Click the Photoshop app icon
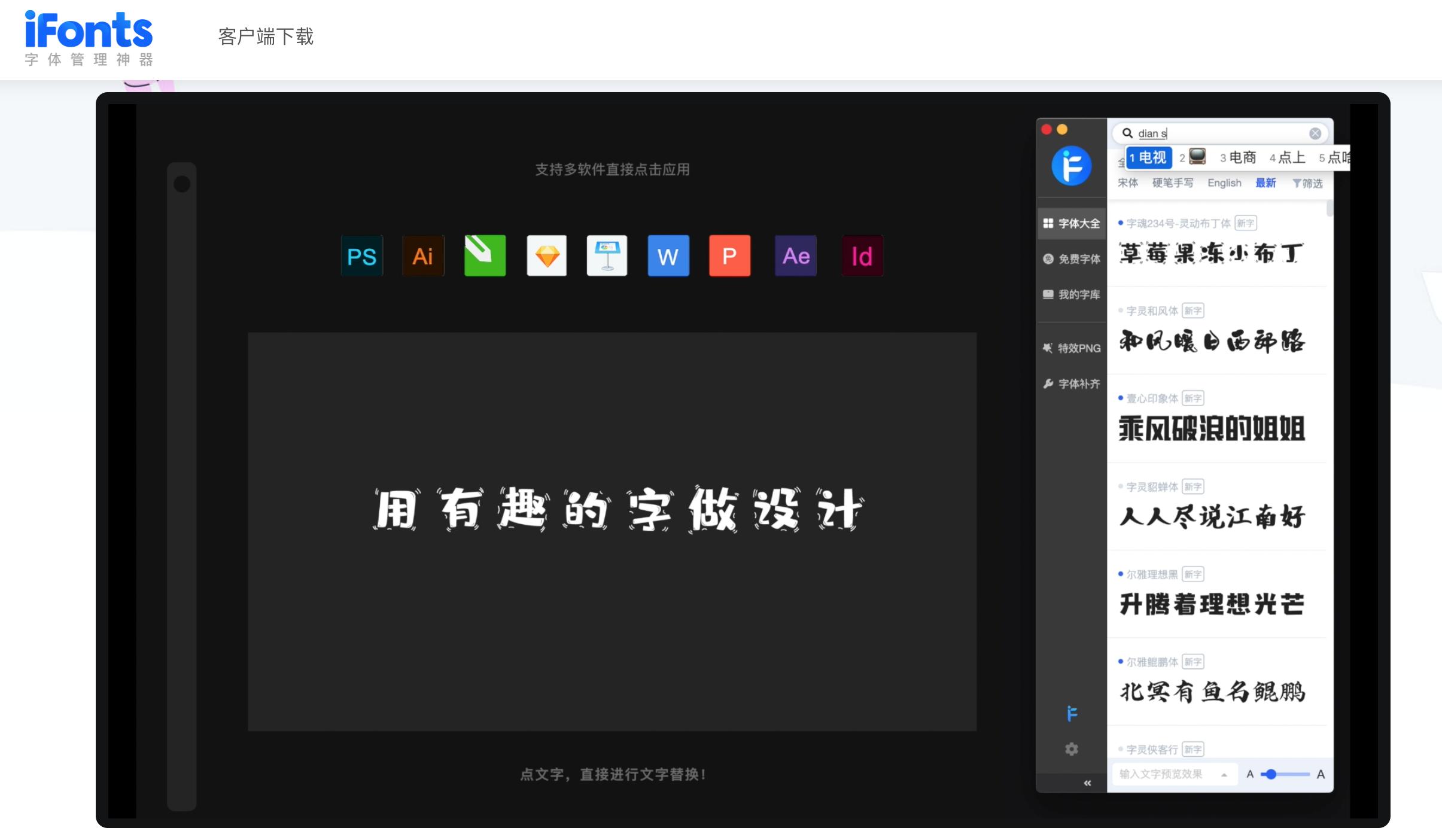Viewport: 1442px width, 840px height. click(361, 255)
